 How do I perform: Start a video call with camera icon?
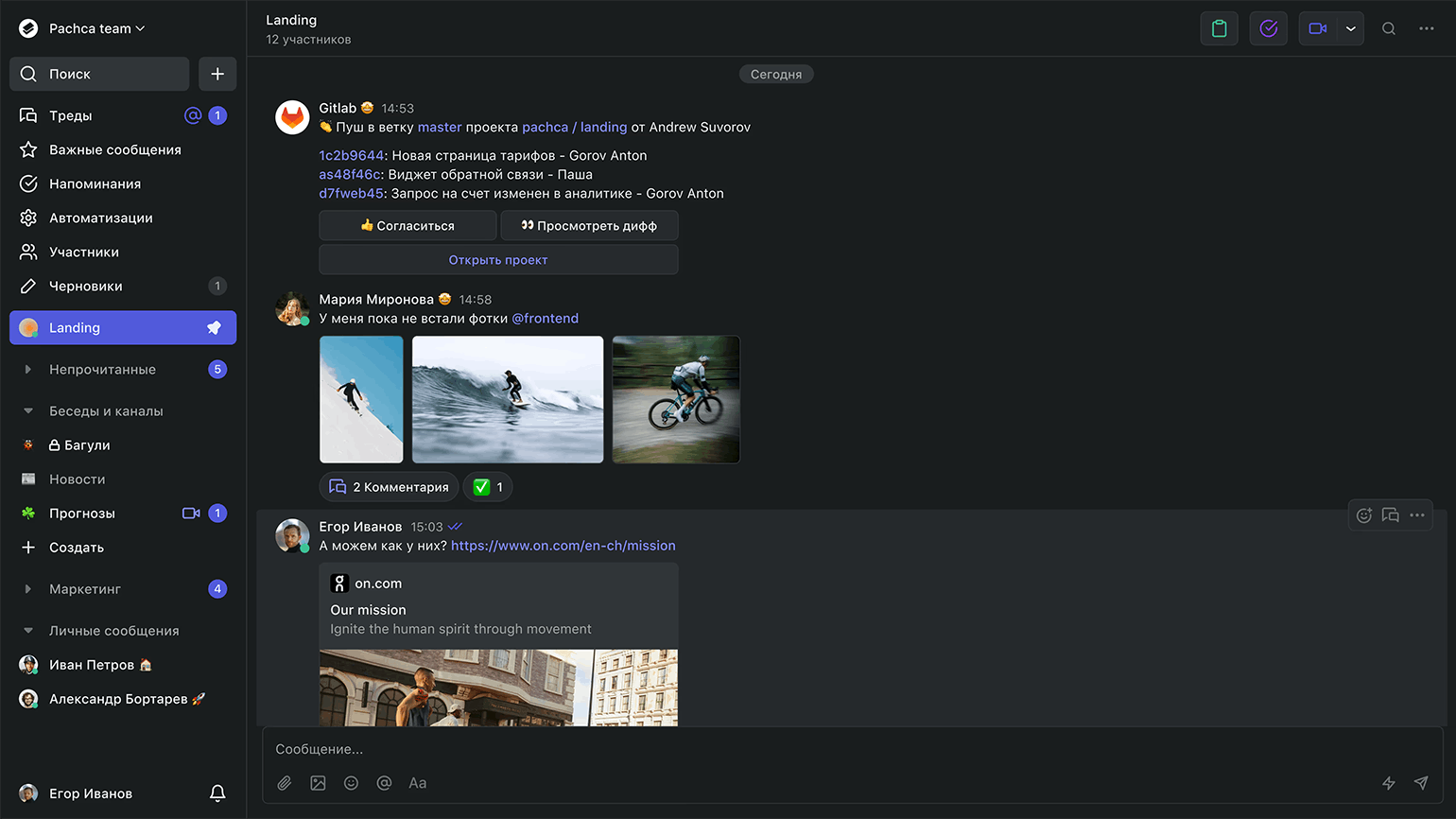(1317, 28)
